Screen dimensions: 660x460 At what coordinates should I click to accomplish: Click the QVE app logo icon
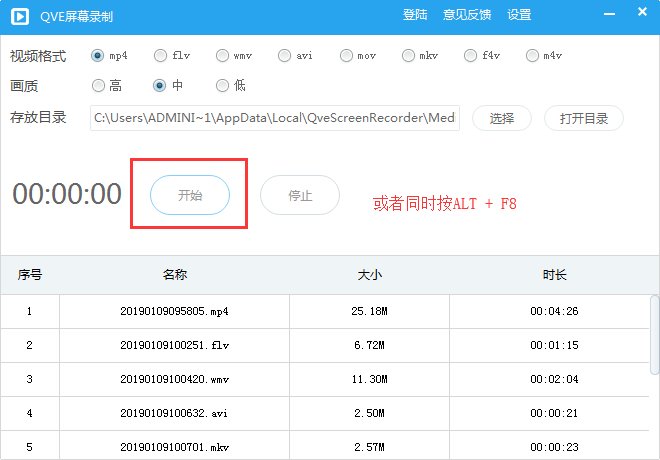[x=19, y=15]
